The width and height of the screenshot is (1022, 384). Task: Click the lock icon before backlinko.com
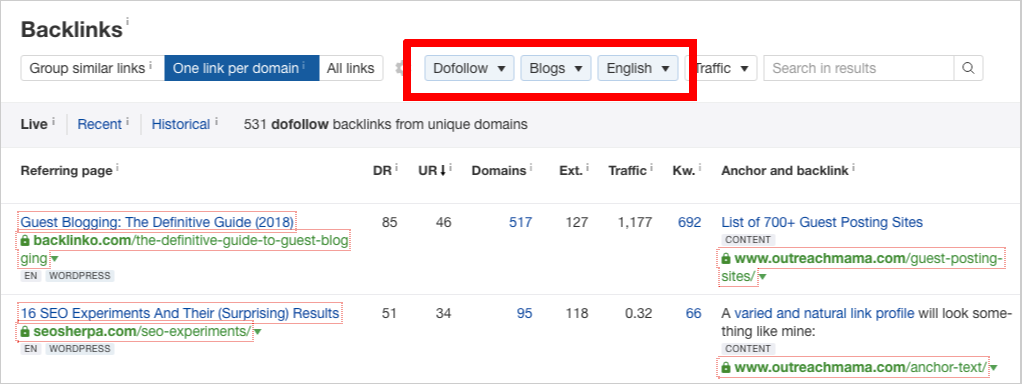[25, 241]
